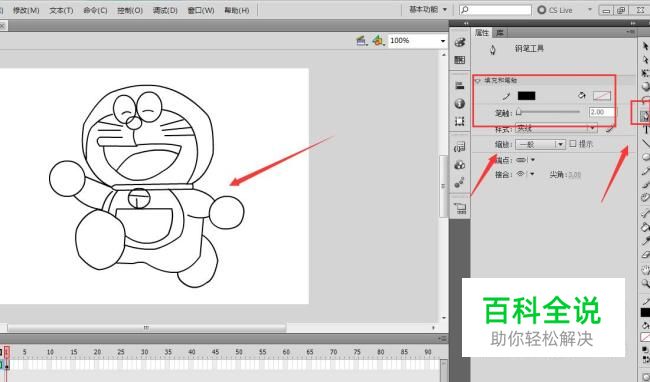Image resolution: width=650 pixels, height=382 pixels.
Task: Open the Swatches panel from dock
Action: pyautogui.click(x=460, y=60)
